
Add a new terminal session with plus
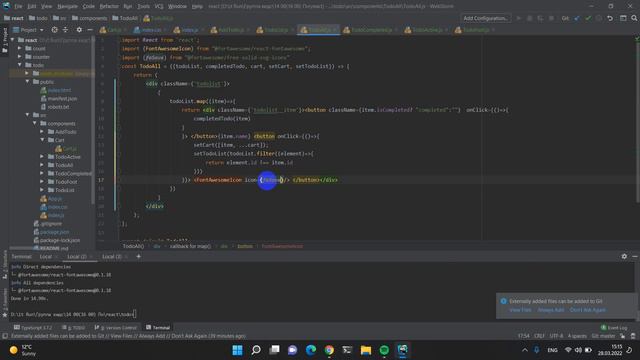click(138, 256)
